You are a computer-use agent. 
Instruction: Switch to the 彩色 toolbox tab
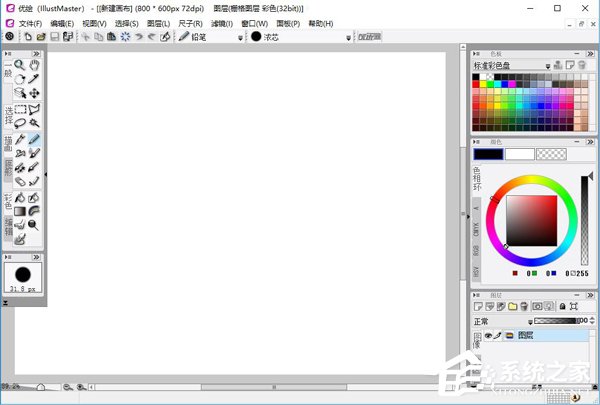8,201
